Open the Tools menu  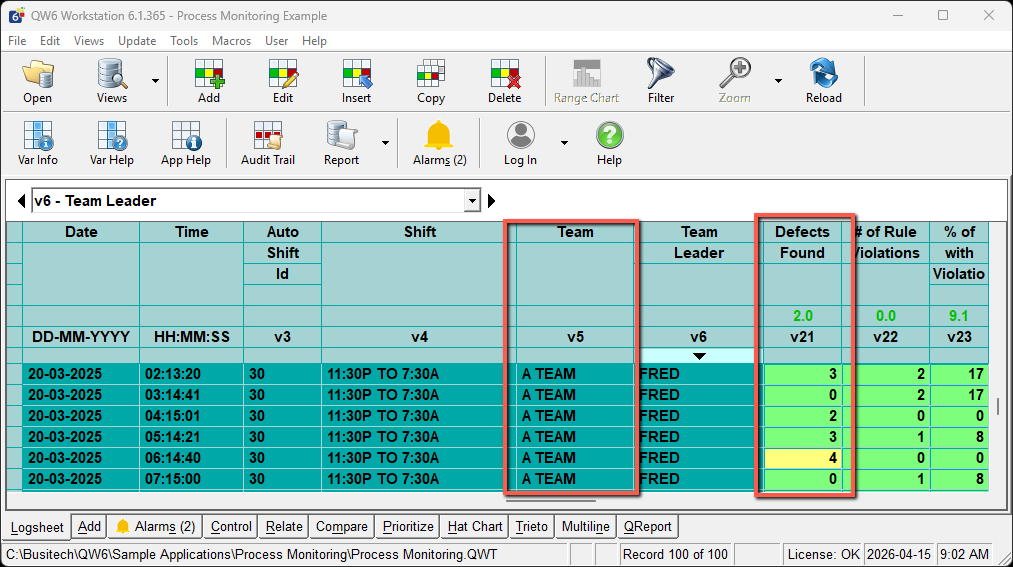(x=184, y=41)
